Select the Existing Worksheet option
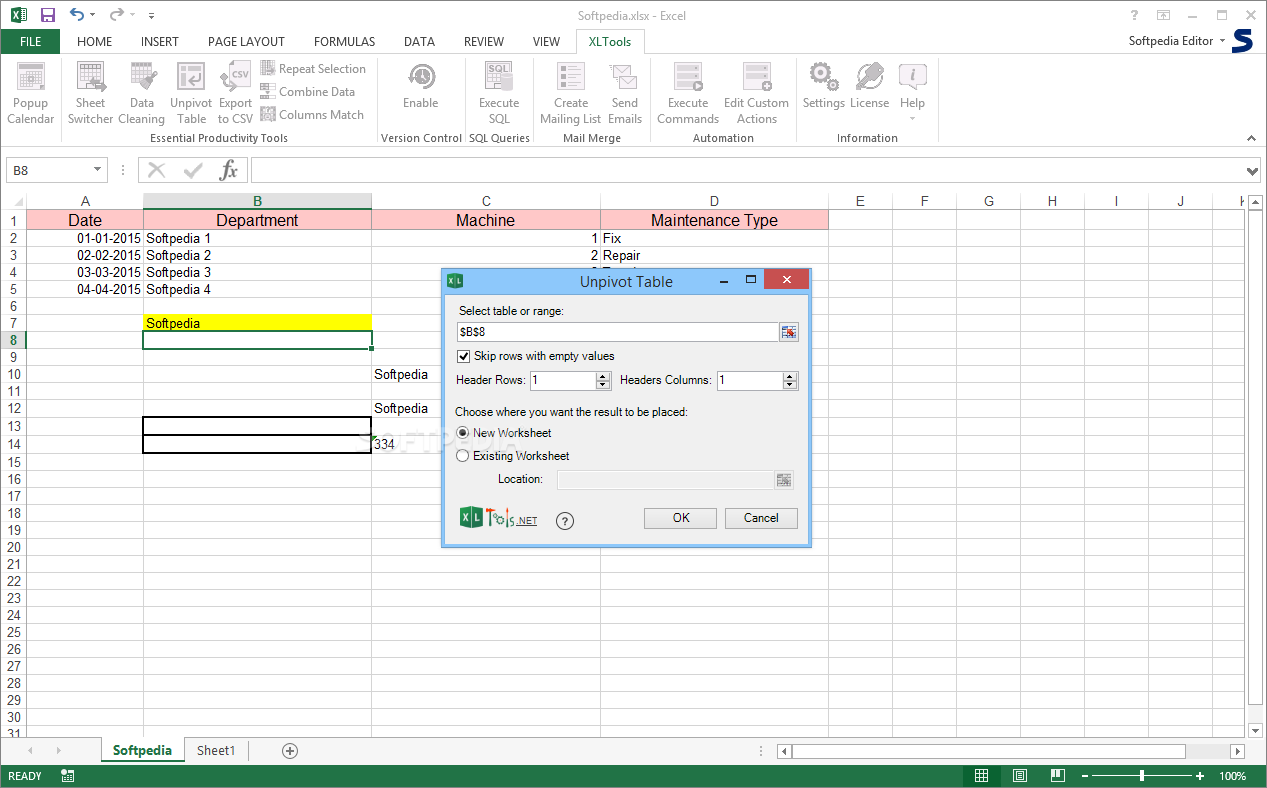Viewport: 1267px width, 788px height. coord(462,456)
